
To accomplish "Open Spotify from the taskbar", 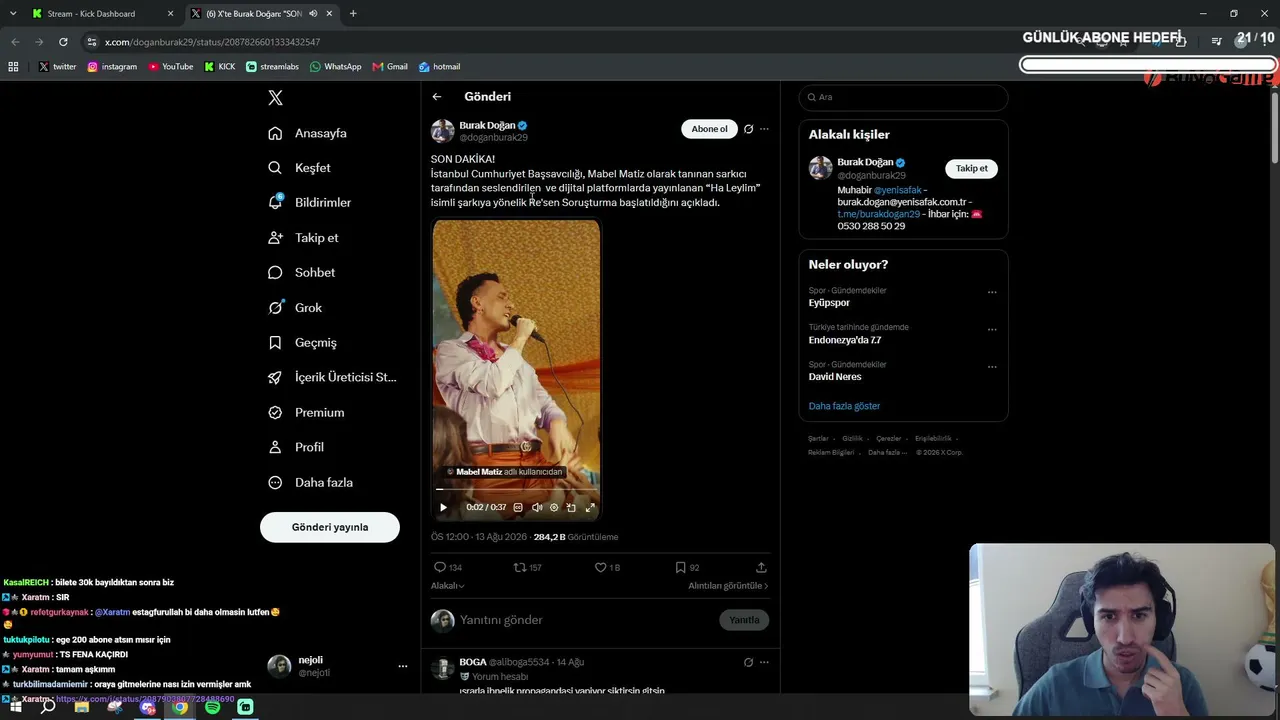I will [x=213, y=707].
